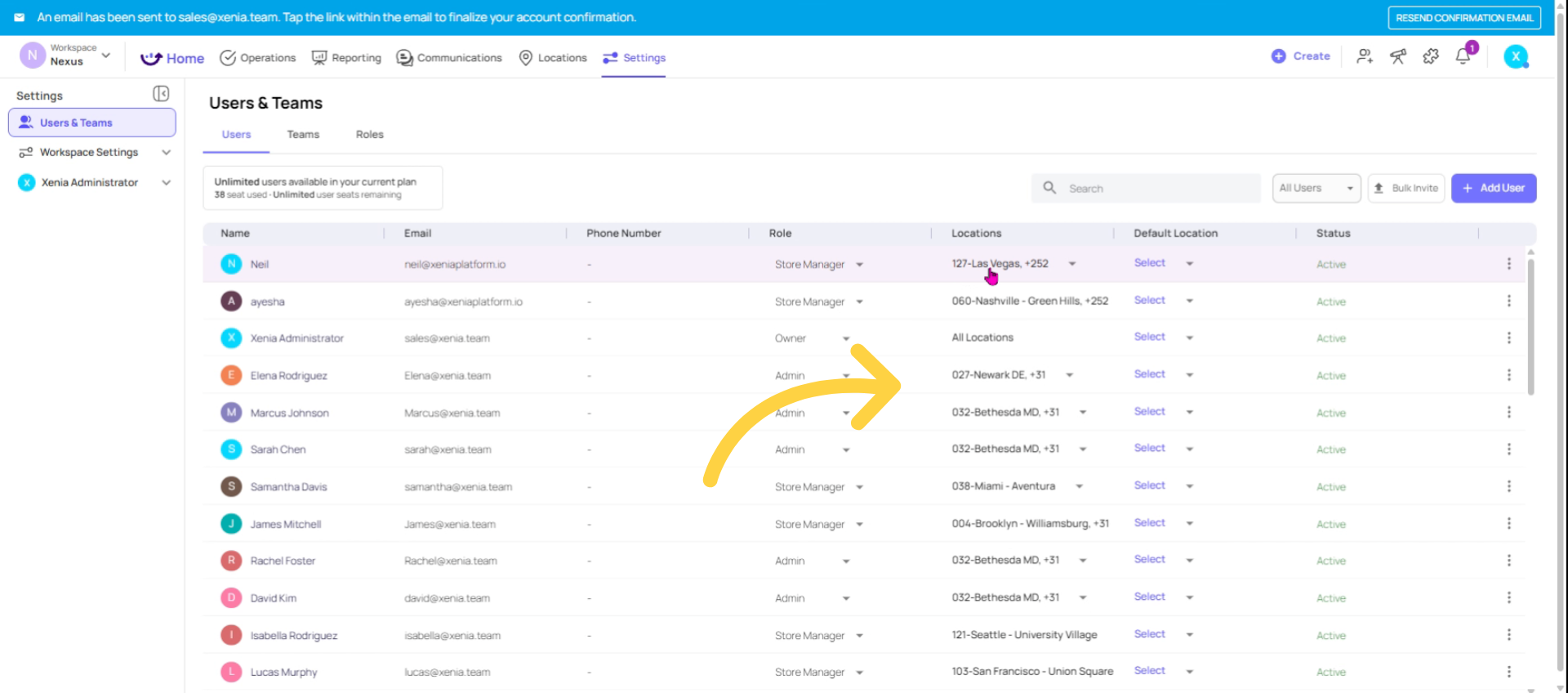1568x693 pixels.
Task: Expand Xenia Administrator in sidebar
Action: point(167,182)
